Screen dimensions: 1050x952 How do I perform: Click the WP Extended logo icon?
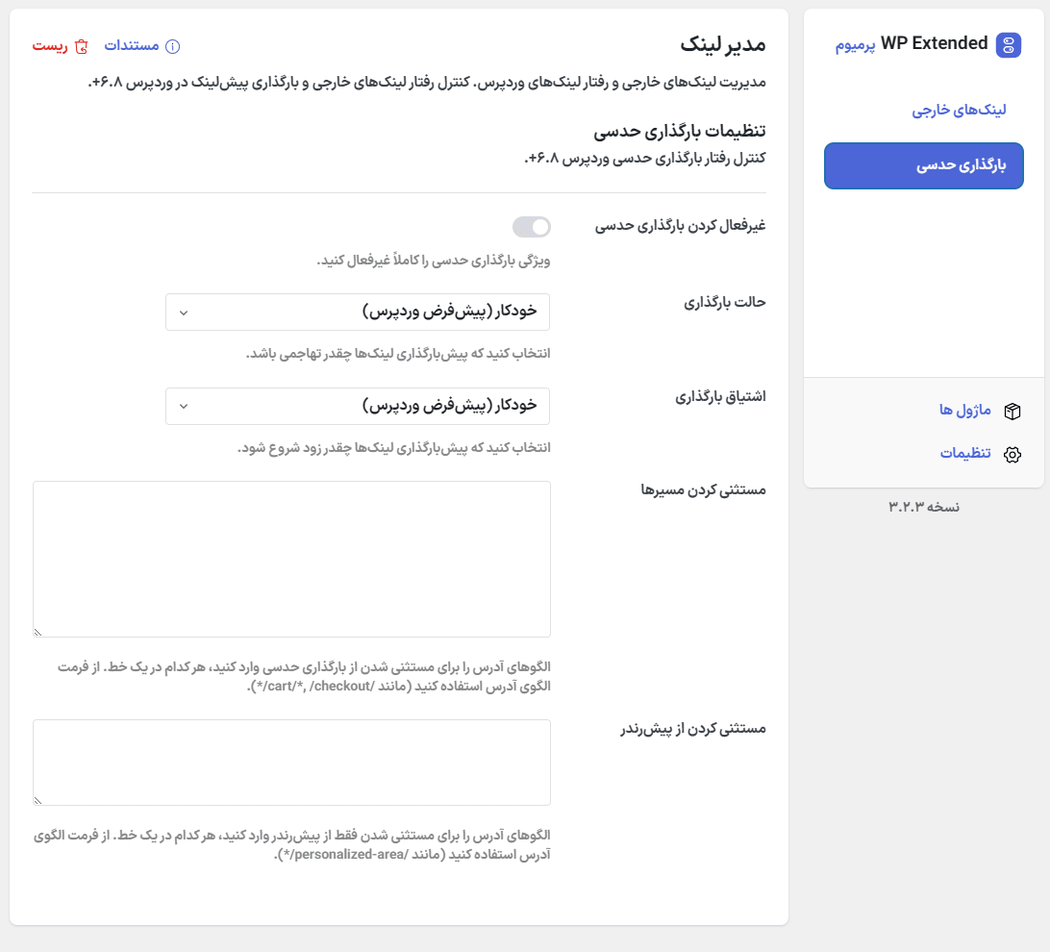click(1011, 44)
